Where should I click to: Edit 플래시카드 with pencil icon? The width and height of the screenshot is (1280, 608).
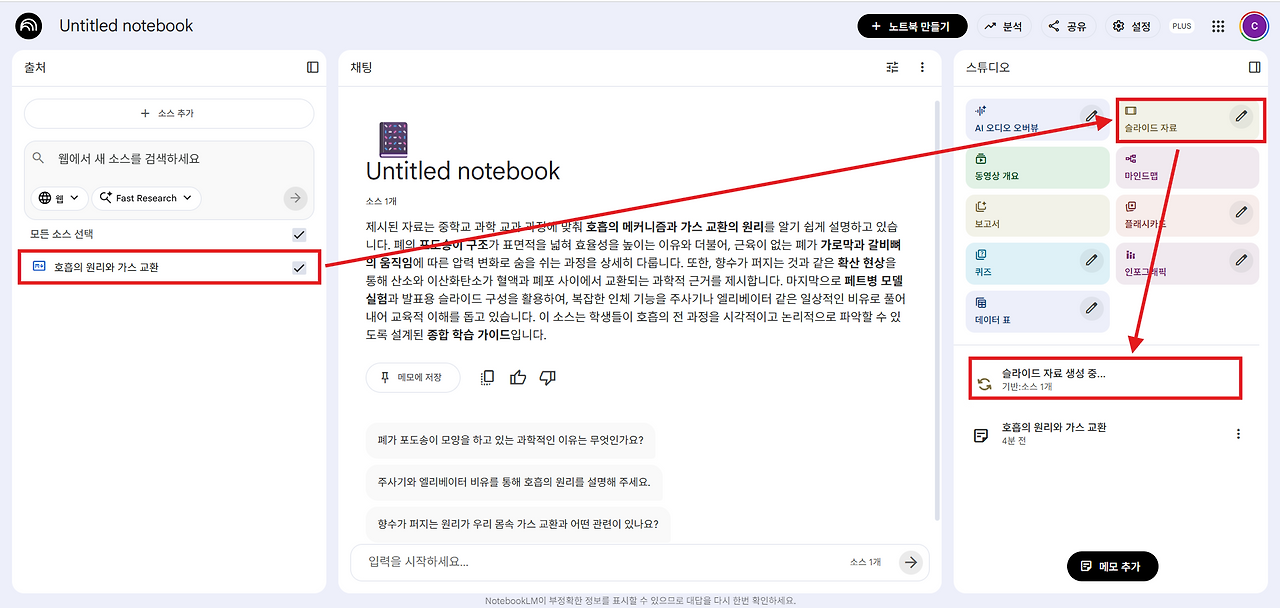(x=1241, y=212)
